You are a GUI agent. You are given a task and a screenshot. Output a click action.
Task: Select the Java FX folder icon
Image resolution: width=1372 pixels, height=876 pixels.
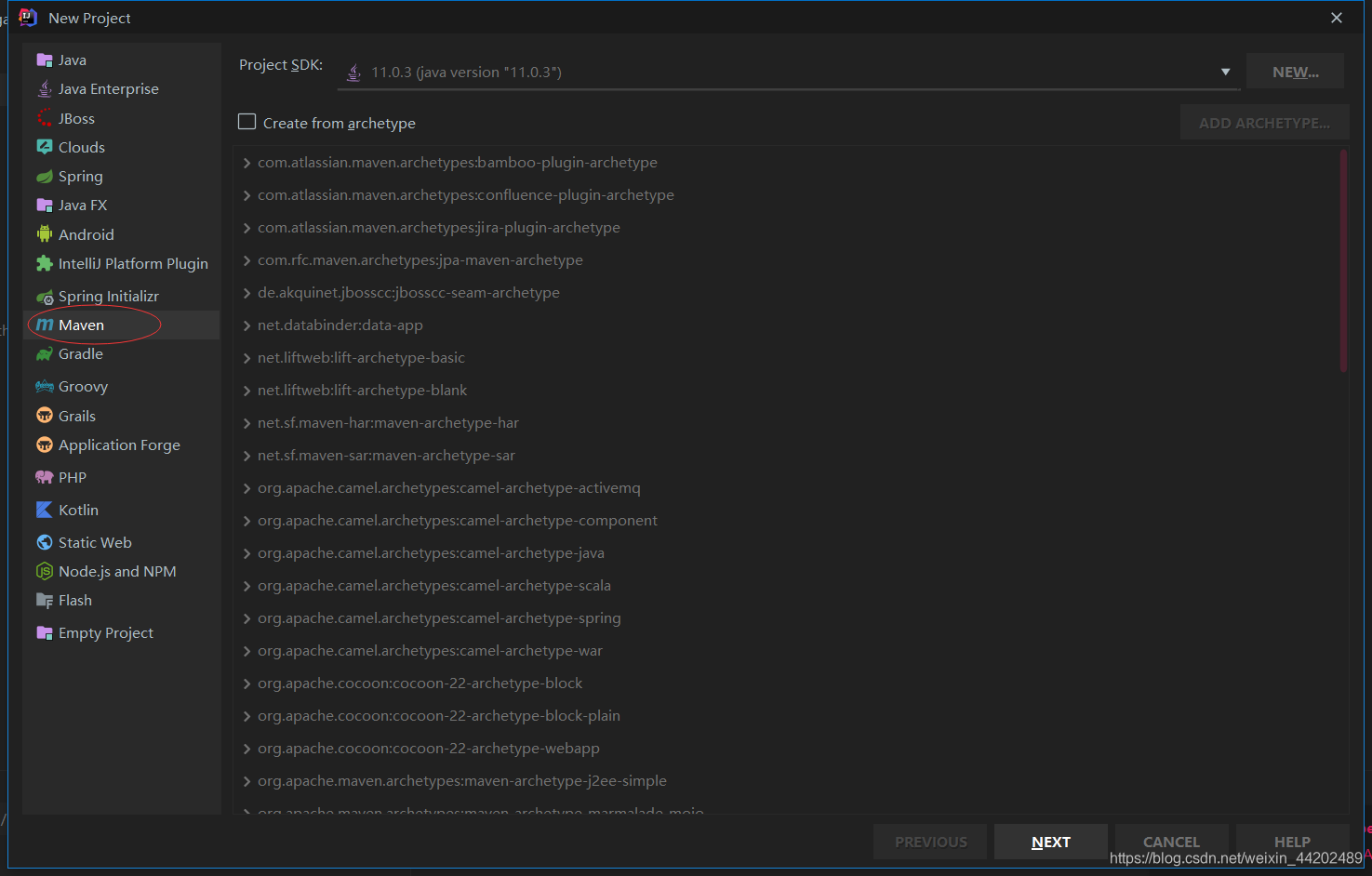(x=44, y=206)
